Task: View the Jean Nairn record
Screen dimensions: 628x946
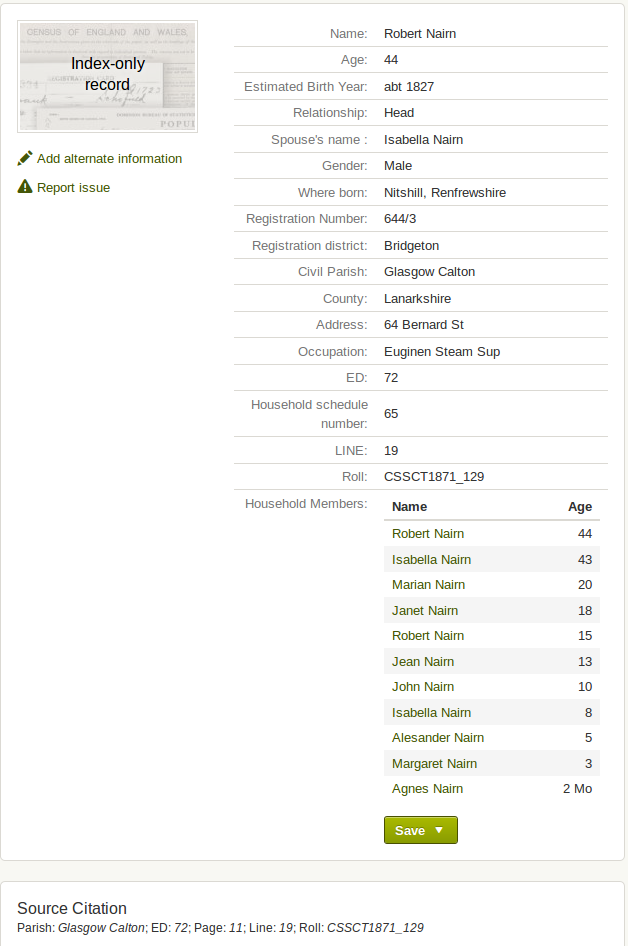Action: tap(422, 661)
